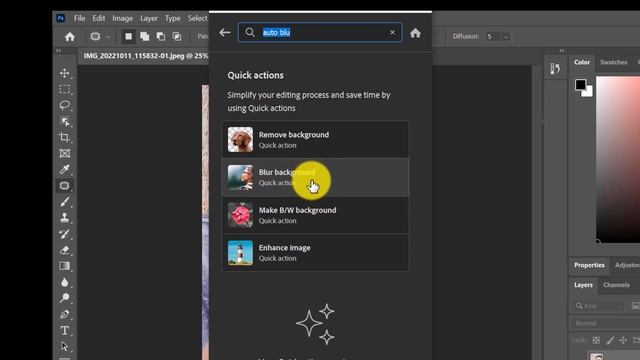Switch to the Color tab
The image size is (640, 360).
pyautogui.click(x=582, y=62)
